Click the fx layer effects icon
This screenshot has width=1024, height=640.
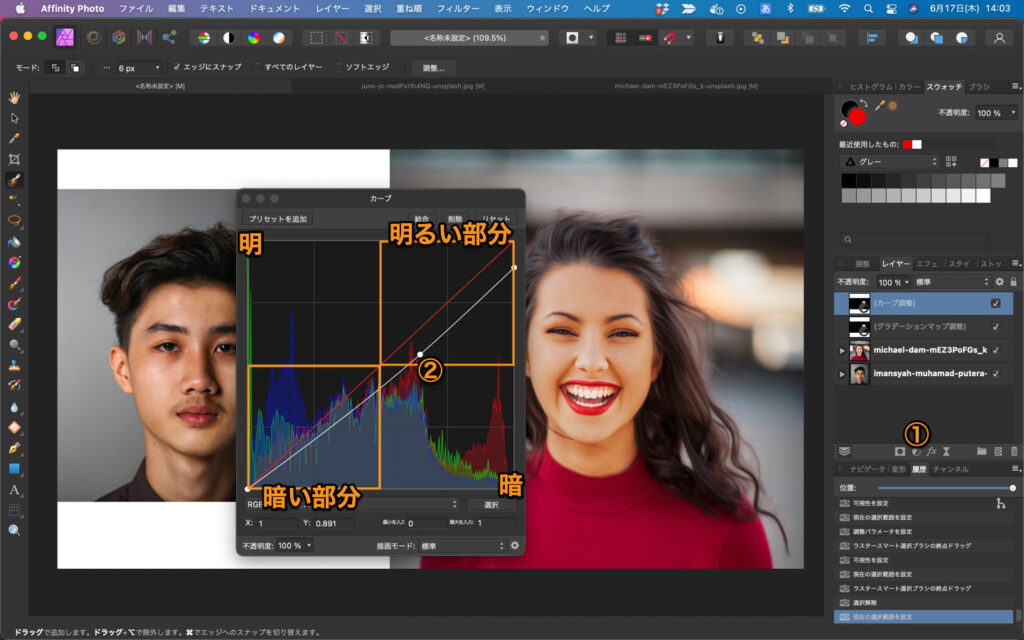coord(930,451)
